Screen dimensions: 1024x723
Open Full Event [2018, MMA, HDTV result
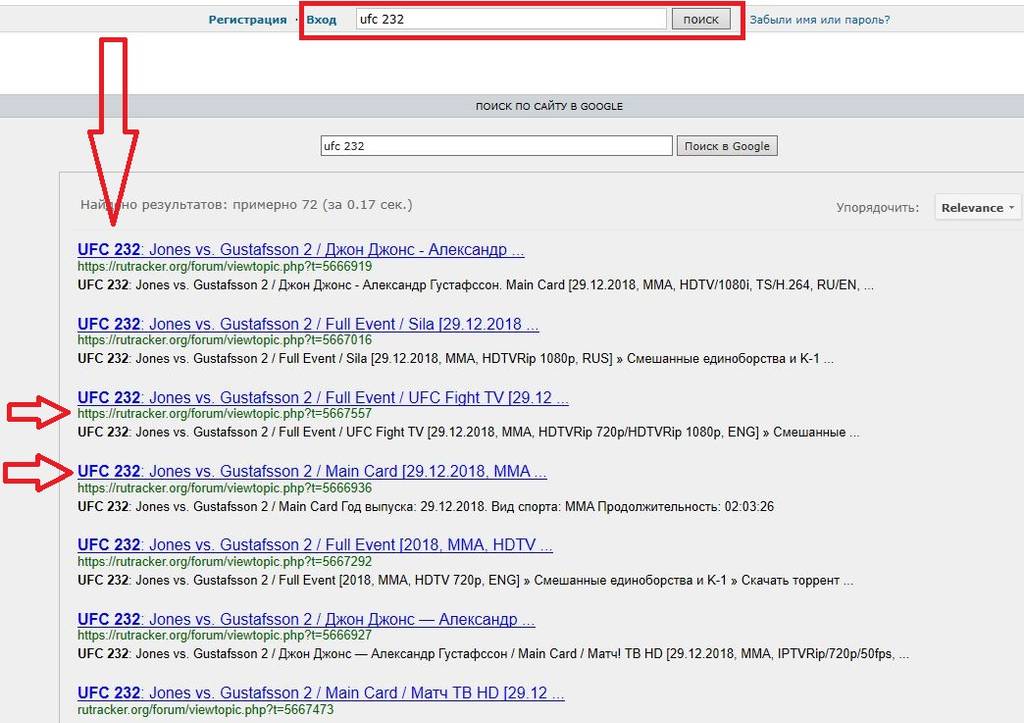tap(315, 545)
